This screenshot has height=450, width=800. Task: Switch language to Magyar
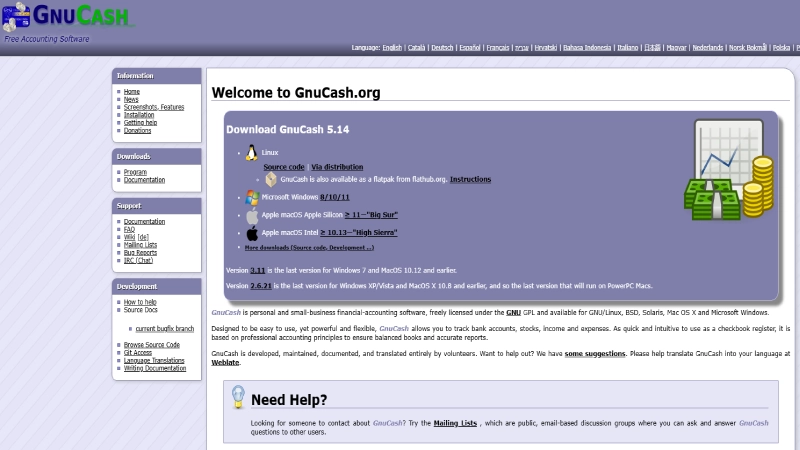[676, 47]
